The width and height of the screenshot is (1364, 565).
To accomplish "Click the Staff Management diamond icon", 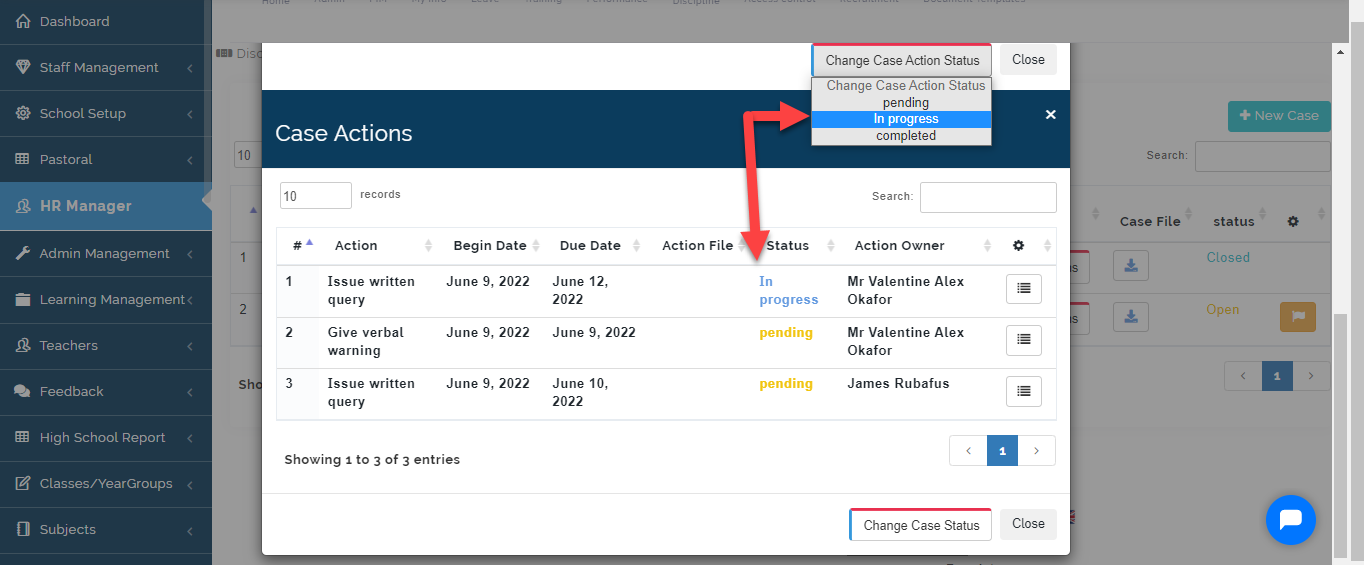I will point(23,67).
